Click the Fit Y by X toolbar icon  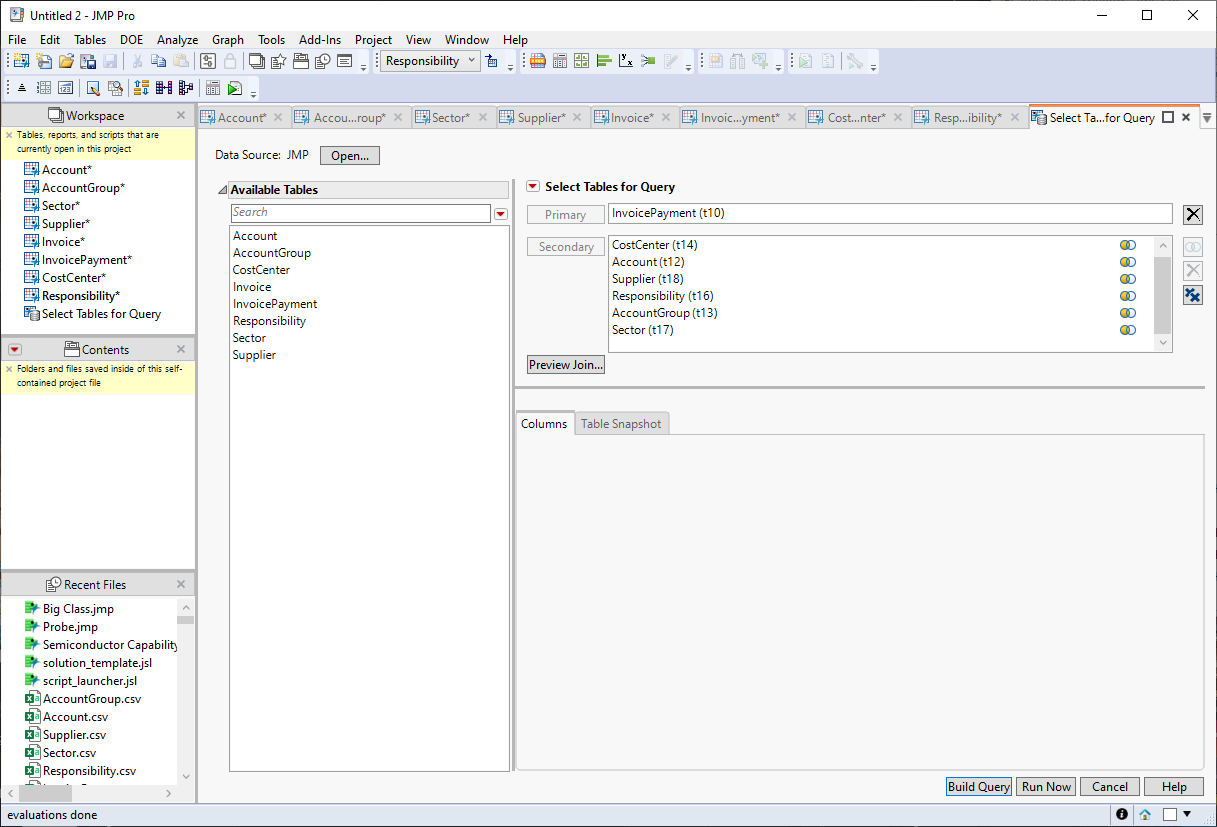626,62
